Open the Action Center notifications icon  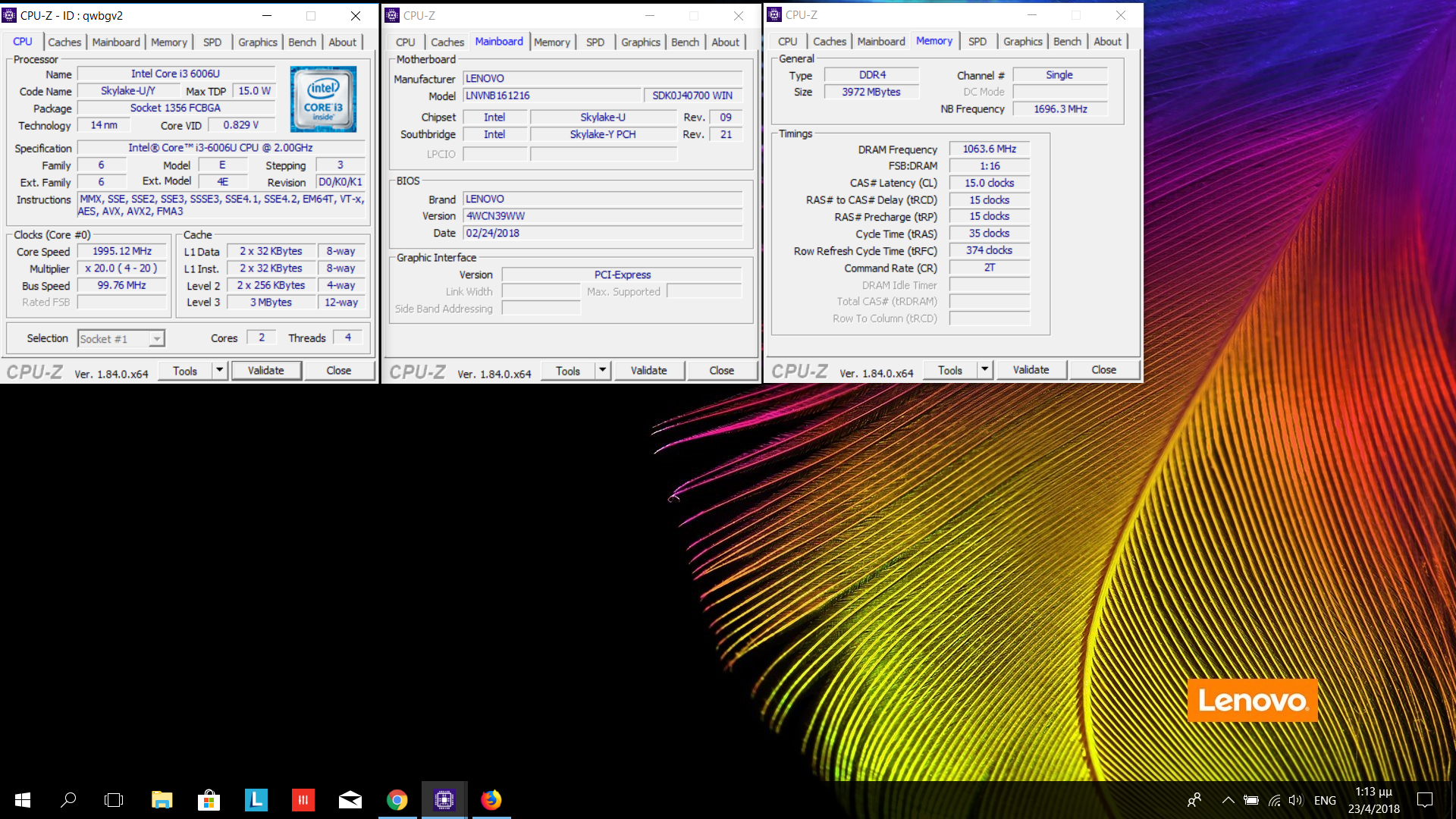(x=1425, y=800)
